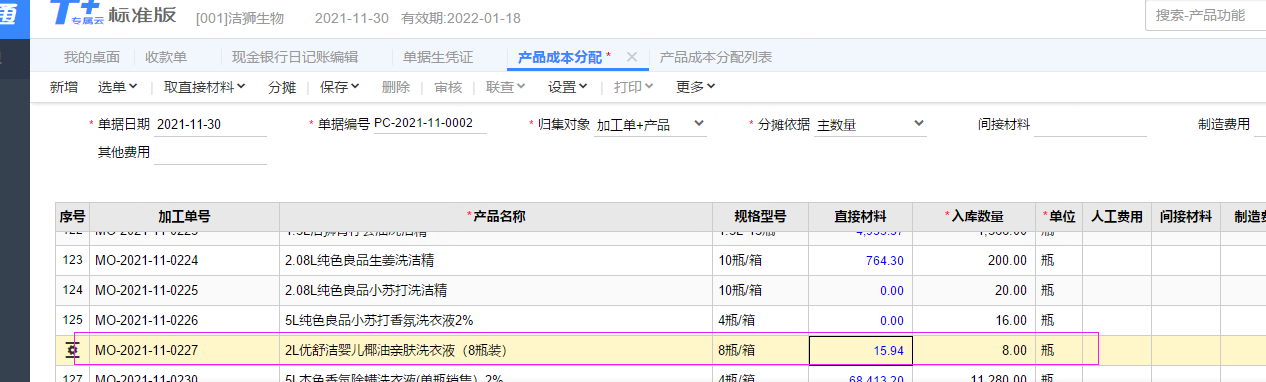1266x382 pixels.
Task: Click row number 125
Action: tap(72, 320)
